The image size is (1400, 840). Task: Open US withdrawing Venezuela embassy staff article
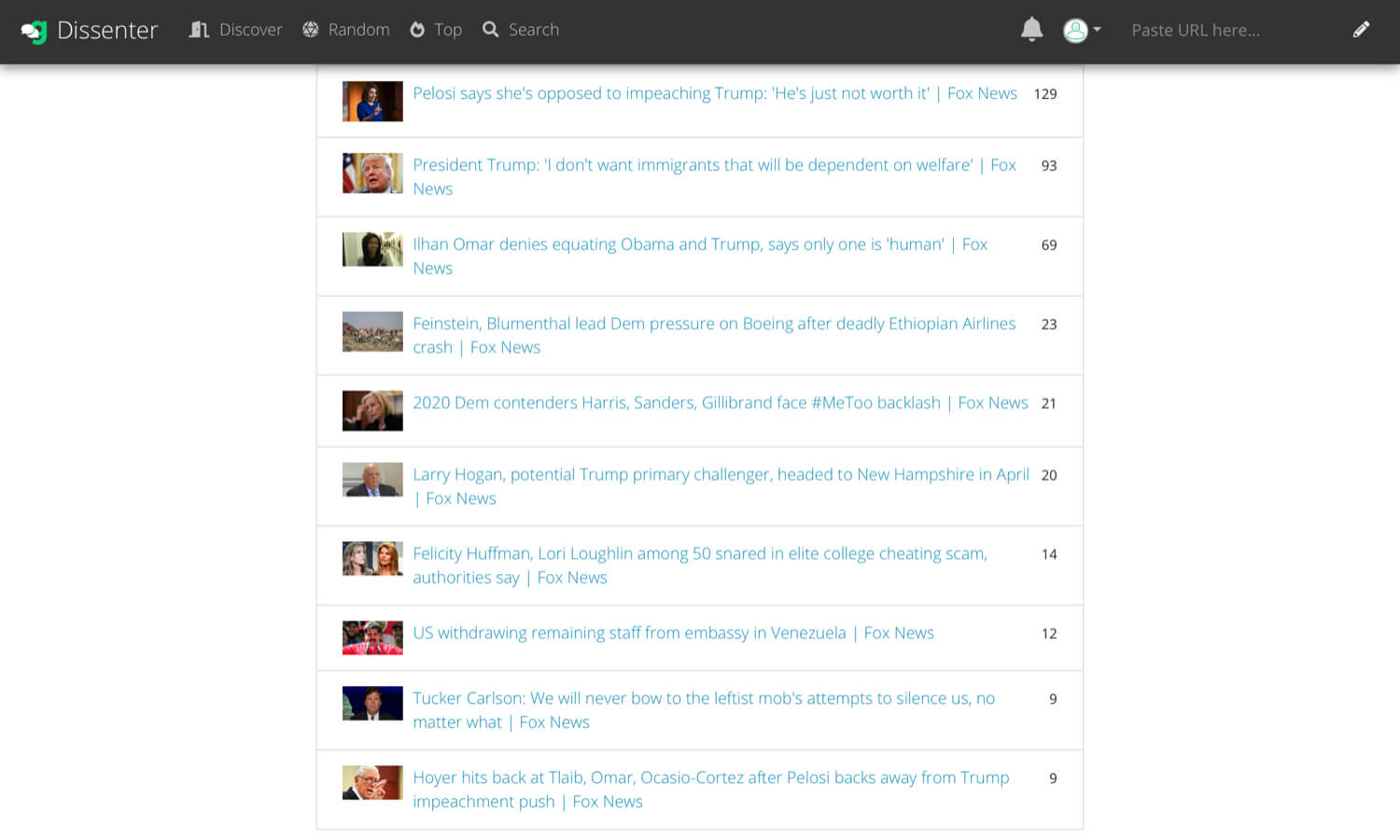coord(673,633)
